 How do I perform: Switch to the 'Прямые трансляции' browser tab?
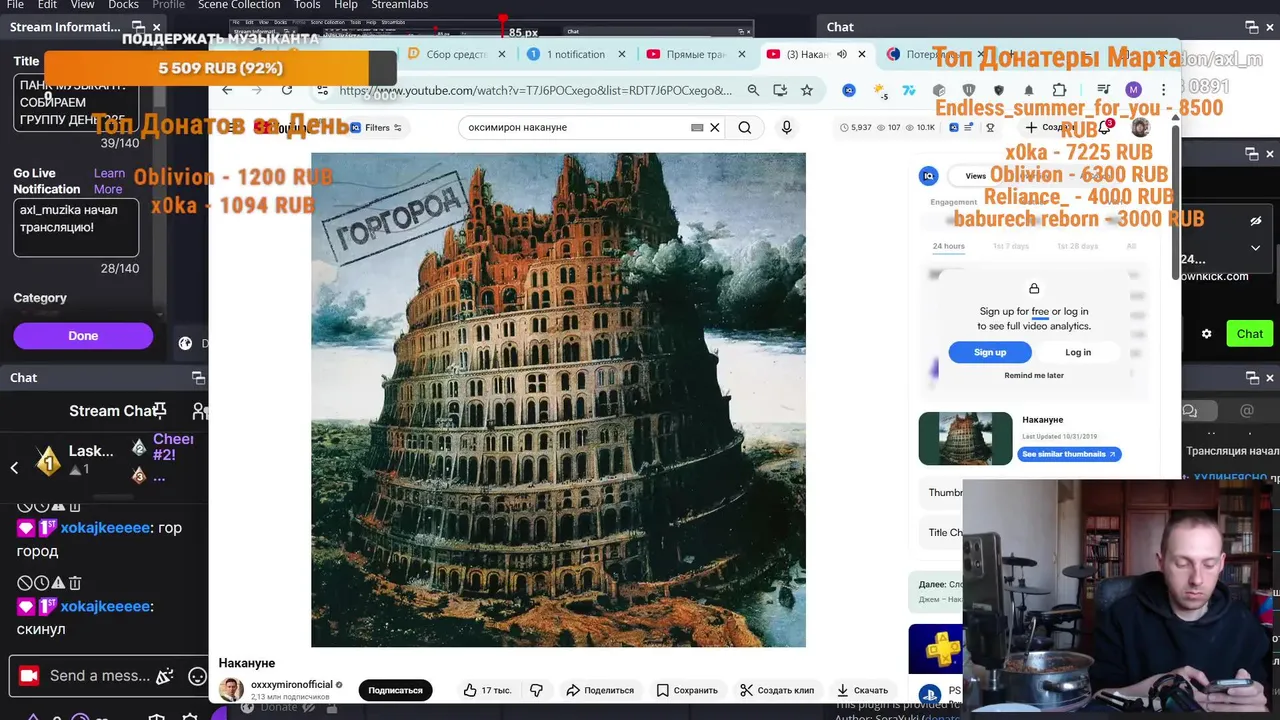click(x=697, y=54)
